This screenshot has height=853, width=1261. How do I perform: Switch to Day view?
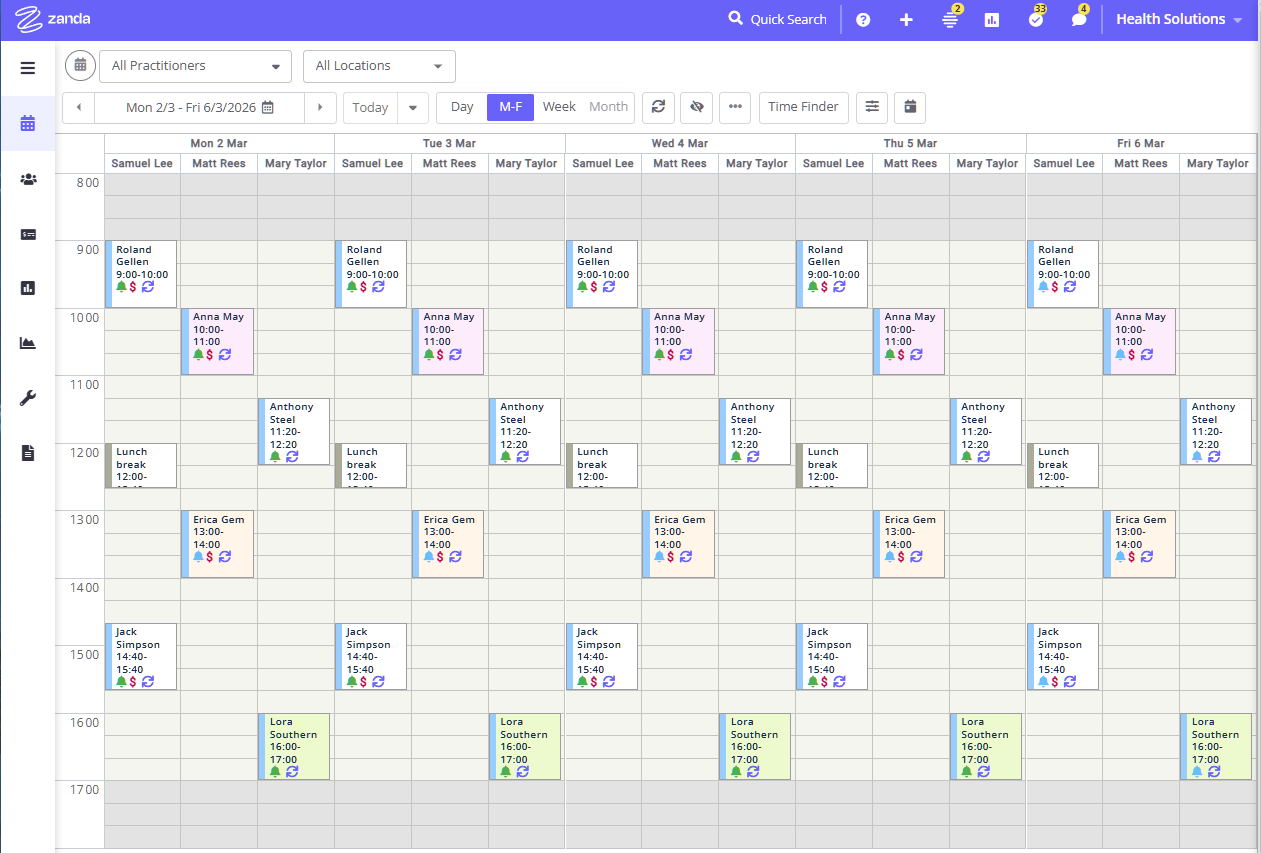[462, 107]
